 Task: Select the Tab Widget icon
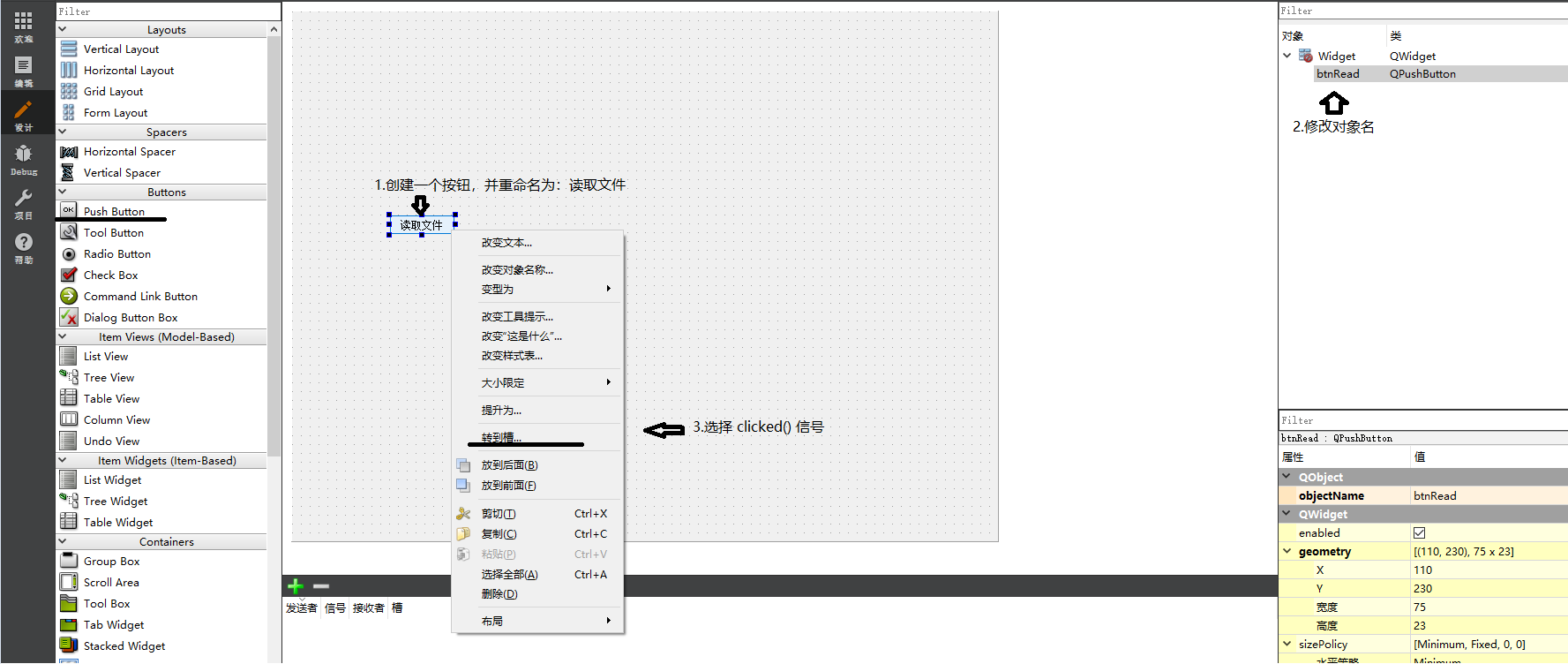pyautogui.click(x=69, y=624)
